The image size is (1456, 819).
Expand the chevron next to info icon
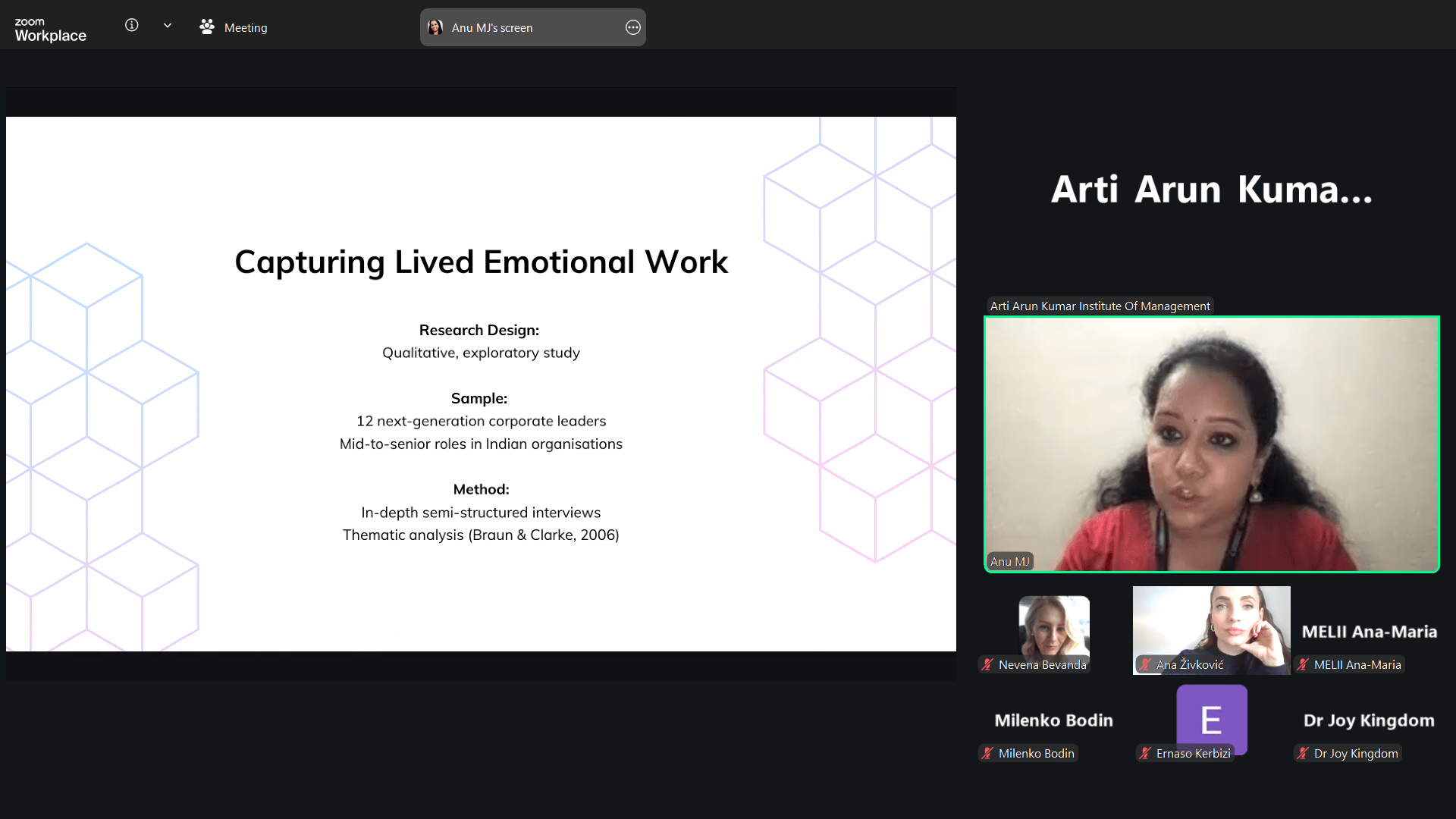click(168, 25)
